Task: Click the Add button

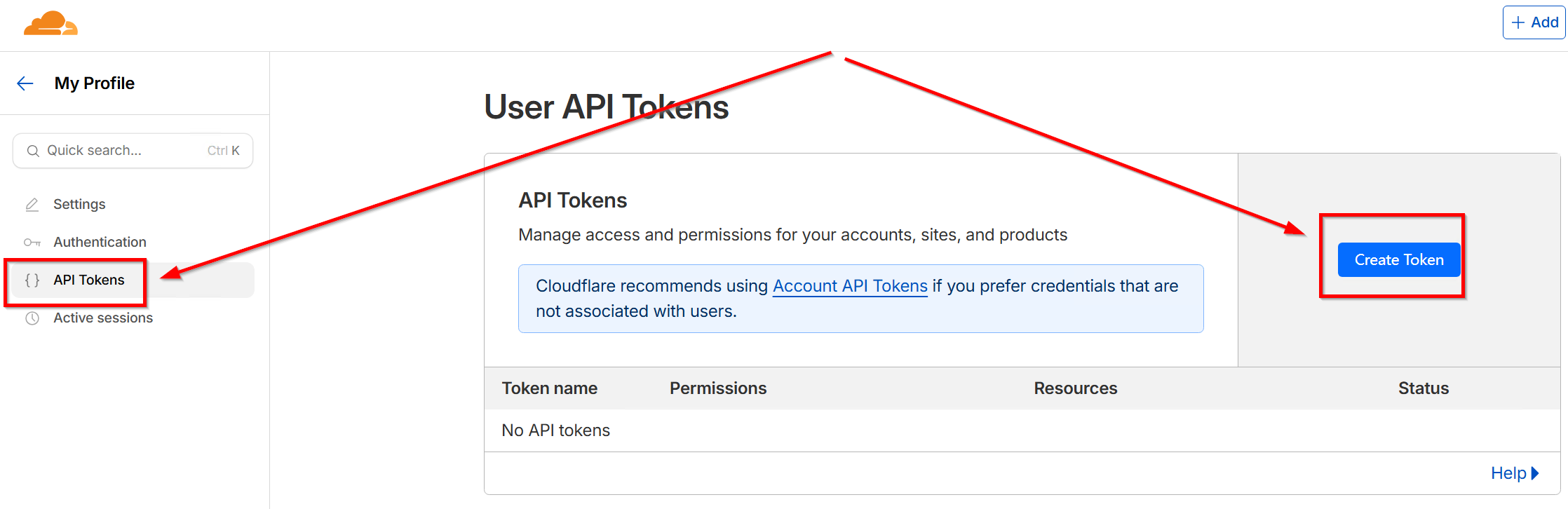Action: 1534,22
